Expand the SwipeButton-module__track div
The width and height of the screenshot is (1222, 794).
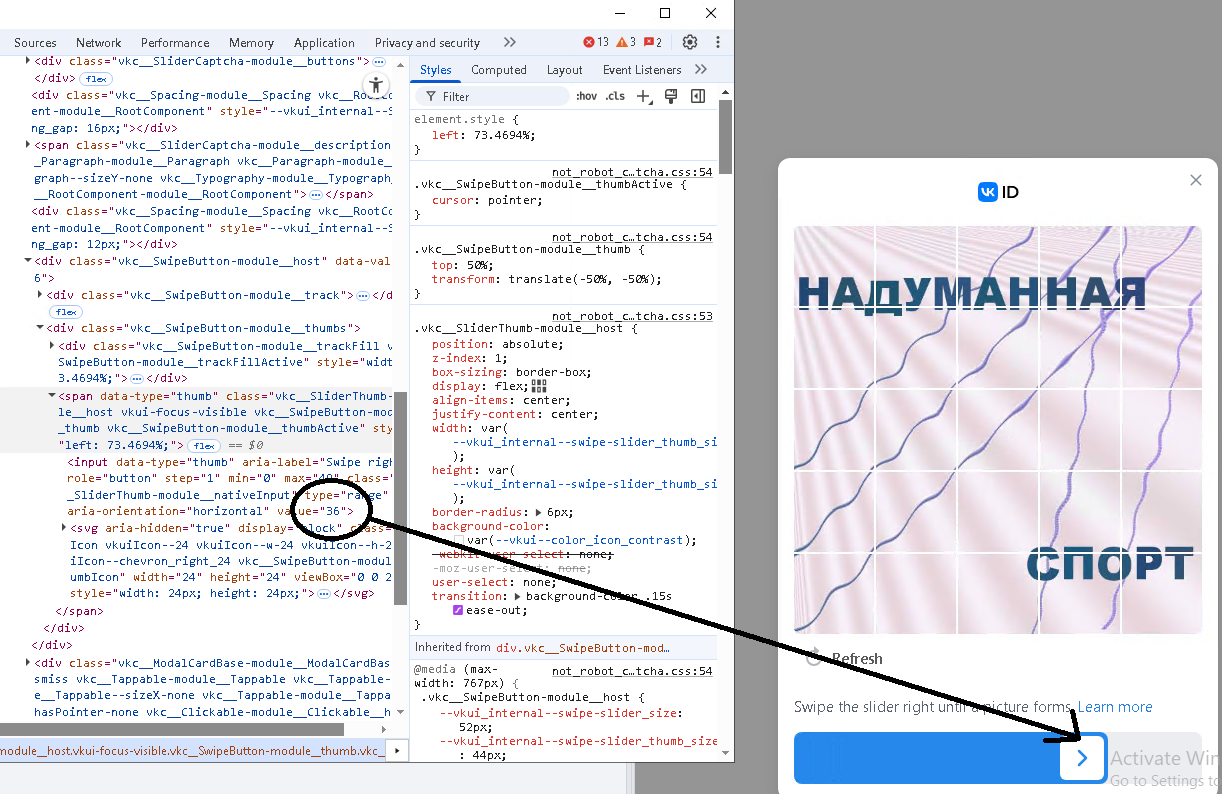click(x=39, y=295)
